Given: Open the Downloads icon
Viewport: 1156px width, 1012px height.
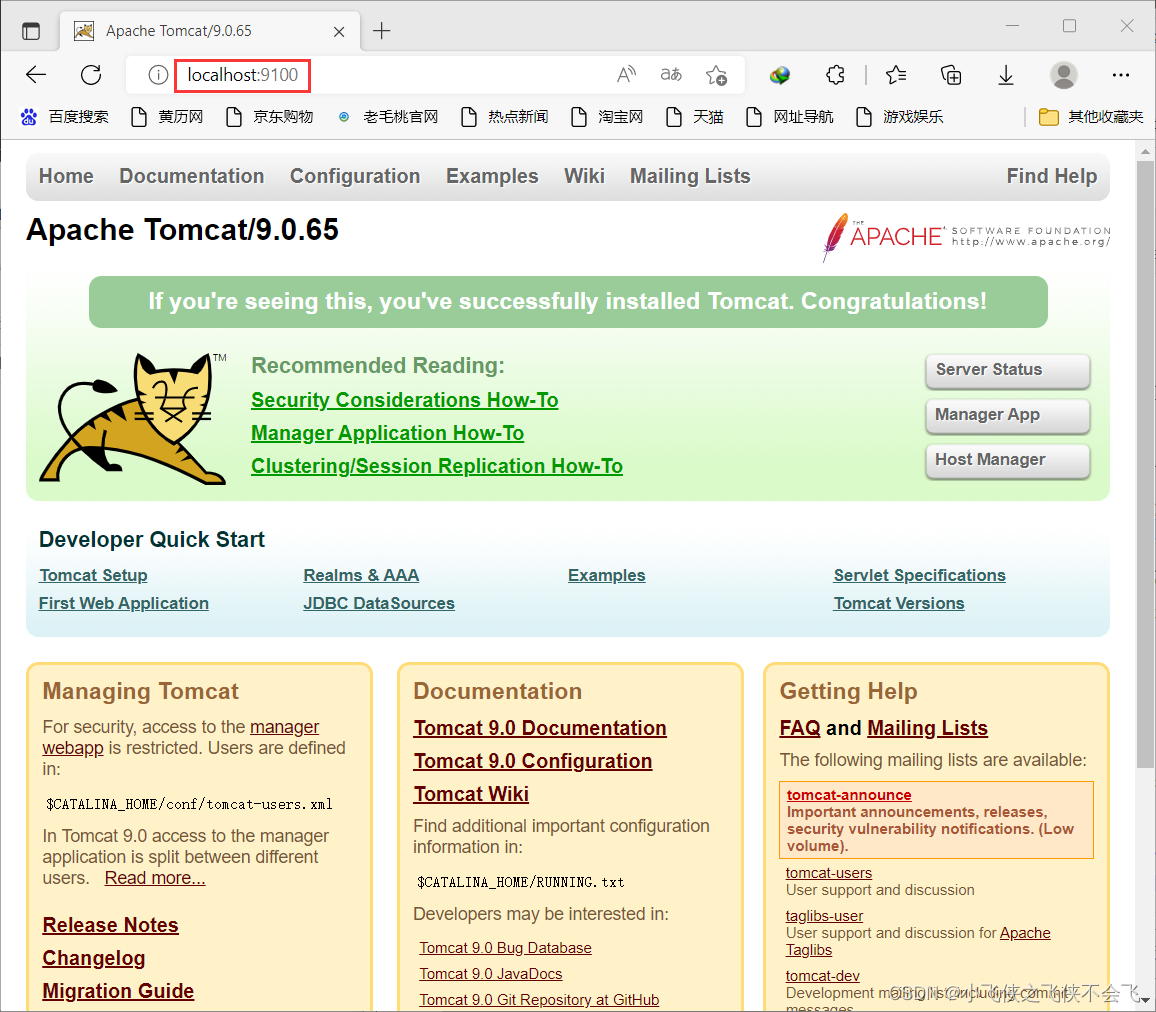Looking at the screenshot, I should click(1006, 75).
